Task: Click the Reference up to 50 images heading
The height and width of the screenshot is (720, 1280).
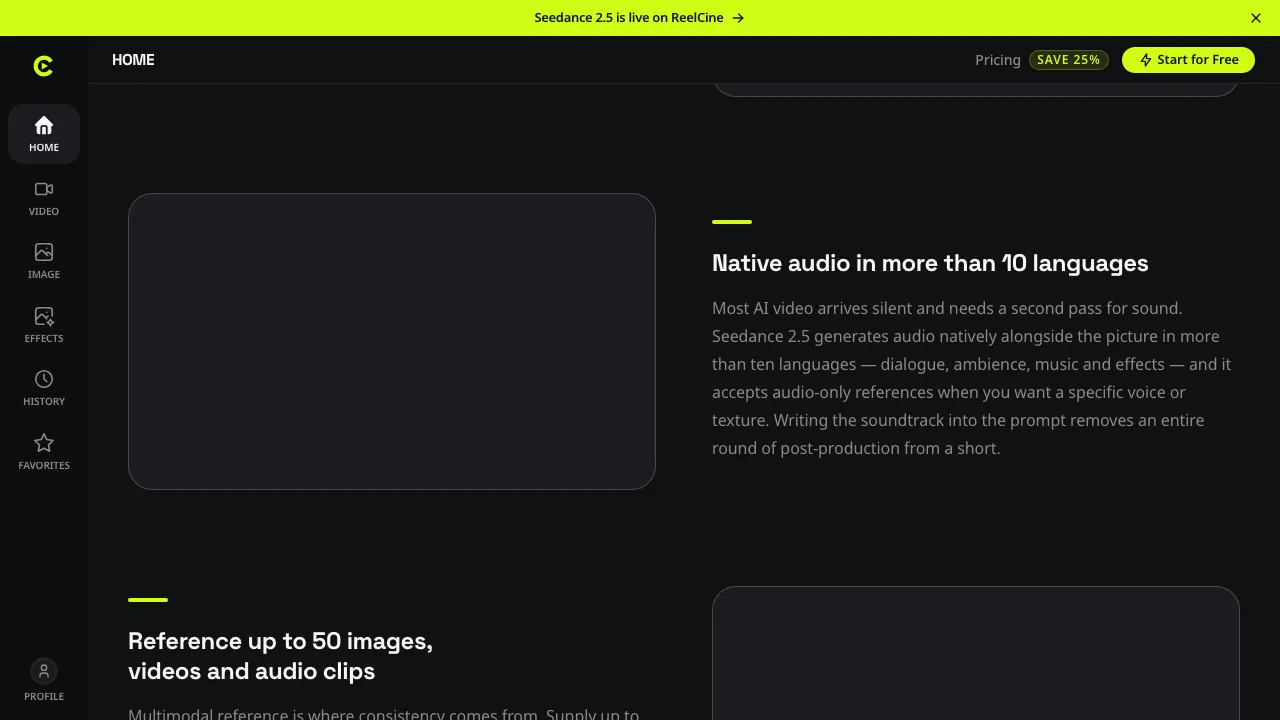Action: (281, 656)
